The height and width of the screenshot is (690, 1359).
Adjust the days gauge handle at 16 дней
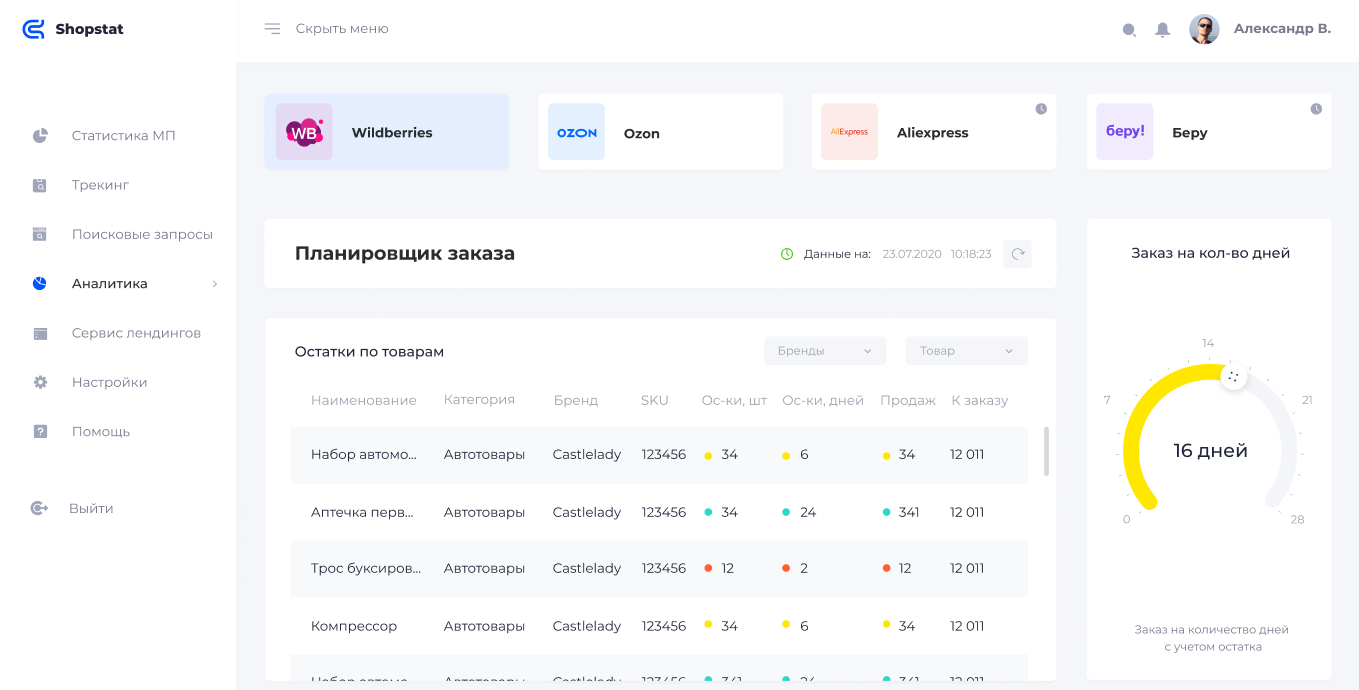click(1234, 377)
